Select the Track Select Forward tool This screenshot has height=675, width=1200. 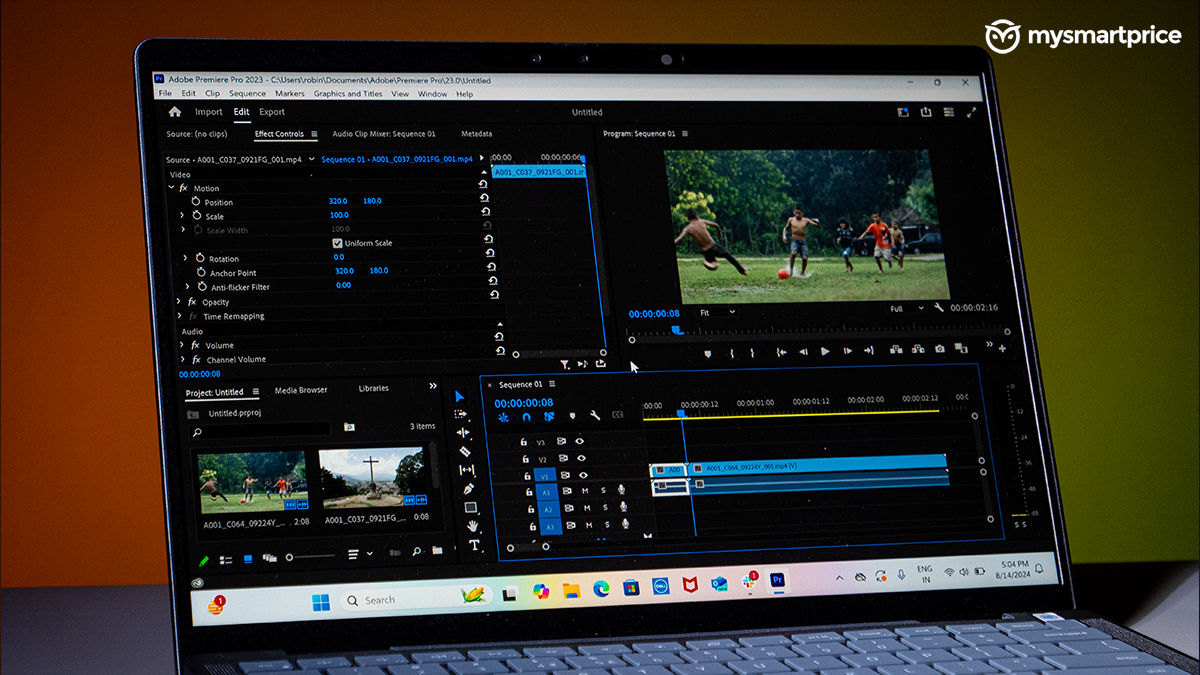[461, 414]
